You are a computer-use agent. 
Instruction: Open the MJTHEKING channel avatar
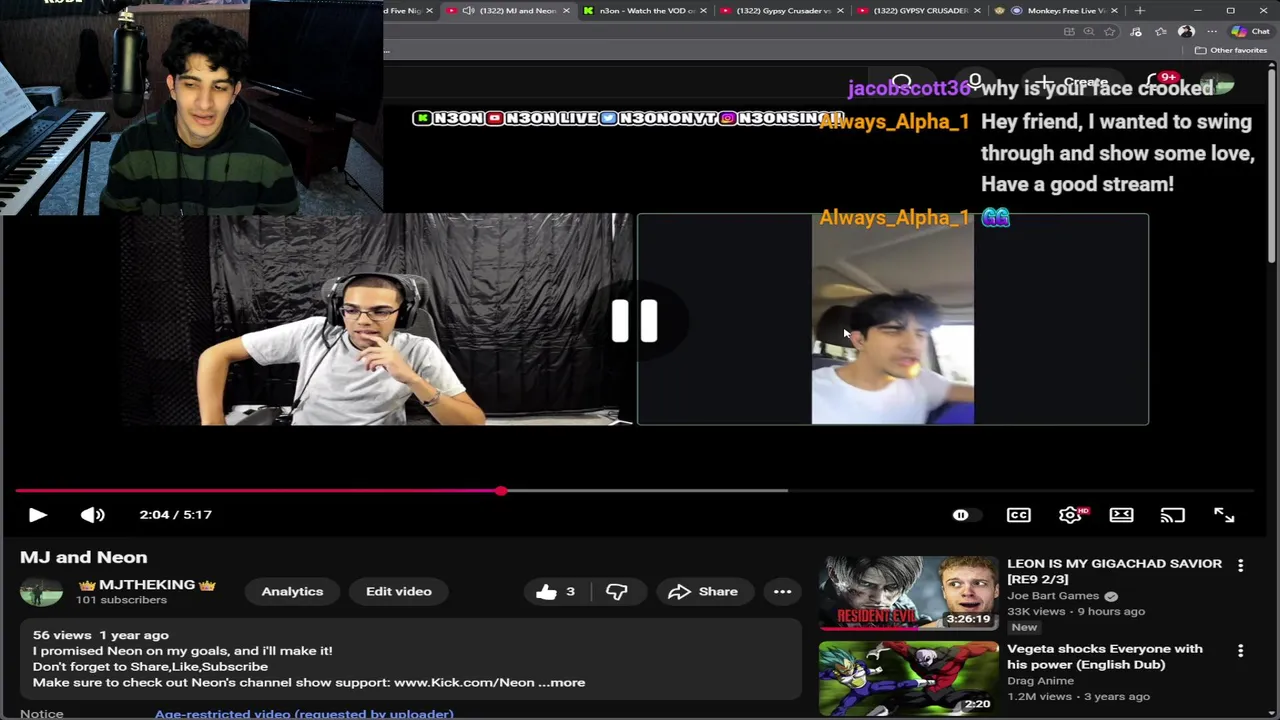(x=41, y=592)
